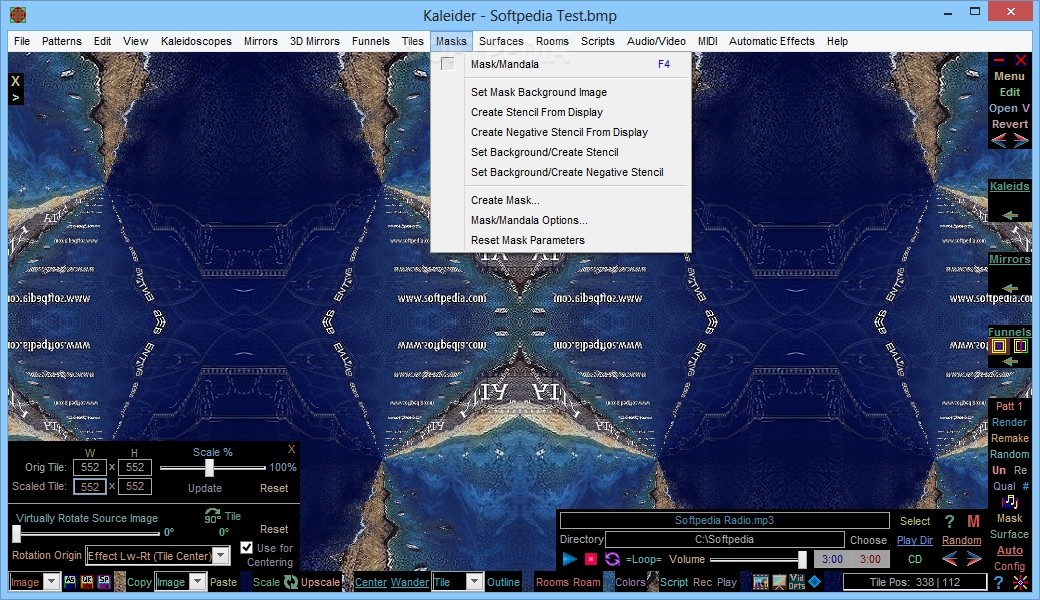
Task: Click Update in tile scale panel
Action: click(x=205, y=488)
